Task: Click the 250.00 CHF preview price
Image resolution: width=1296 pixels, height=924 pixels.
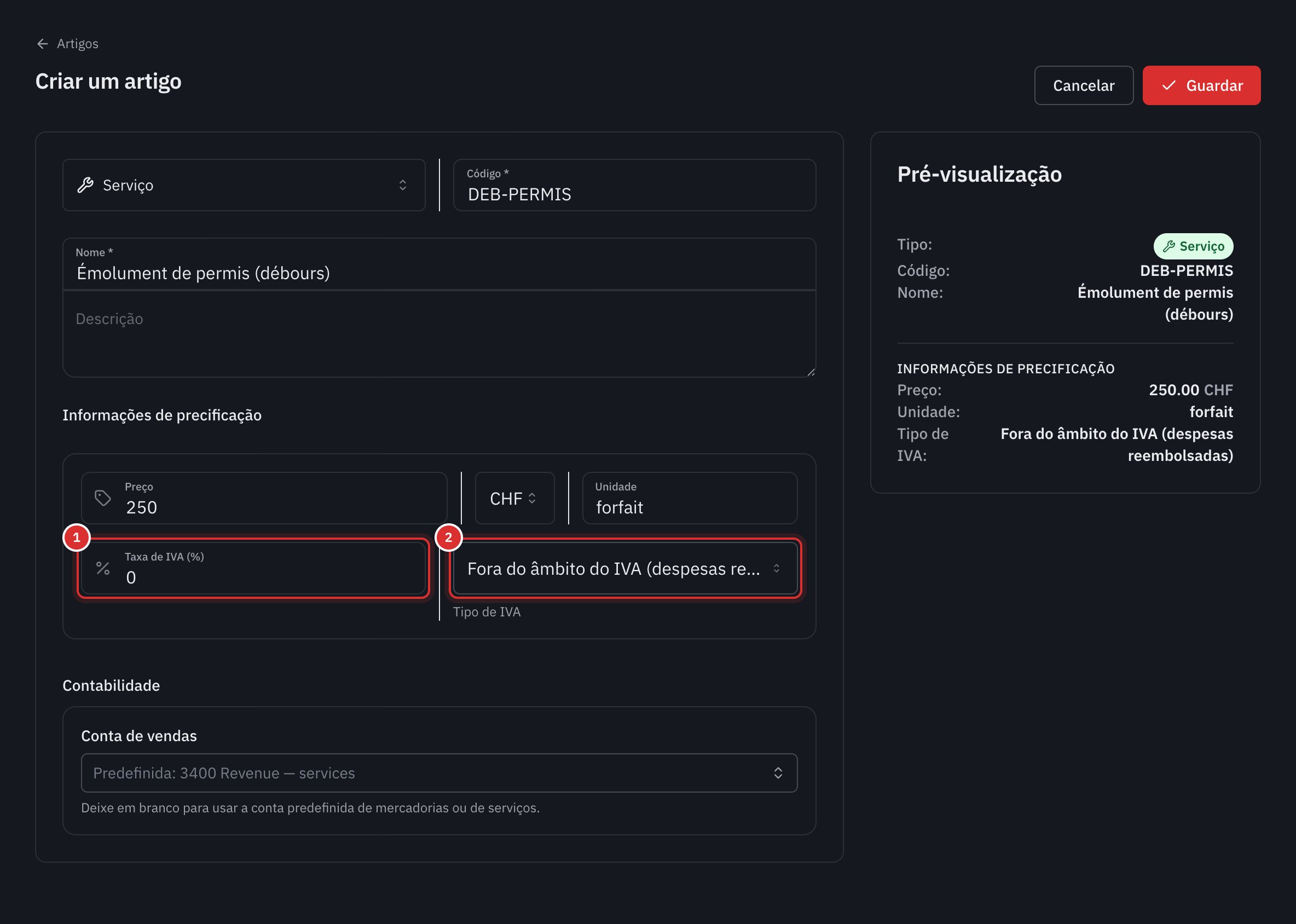Action: coord(1191,390)
